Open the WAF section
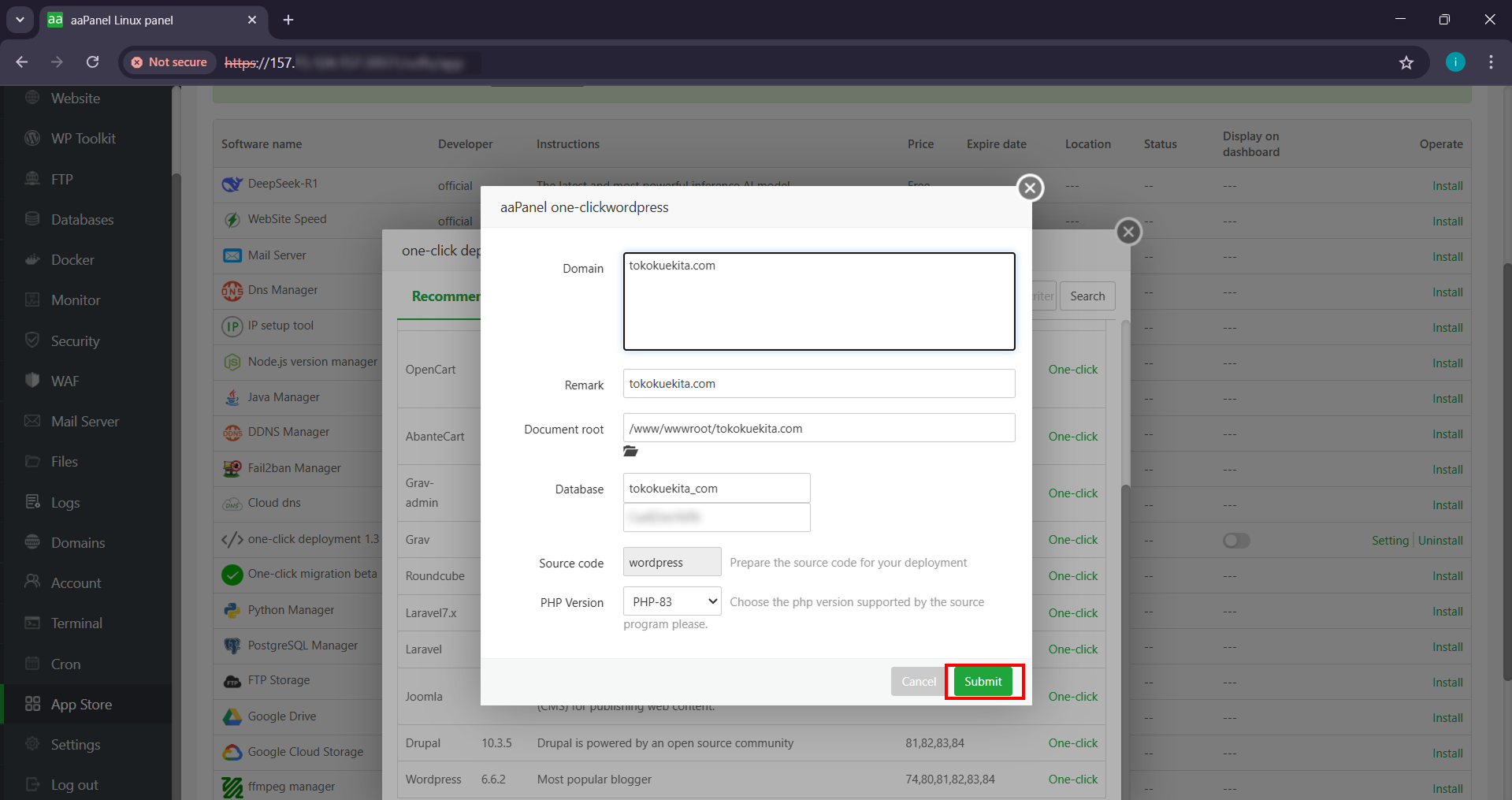The height and width of the screenshot is (800, 1512). click(x=64, y=381)
